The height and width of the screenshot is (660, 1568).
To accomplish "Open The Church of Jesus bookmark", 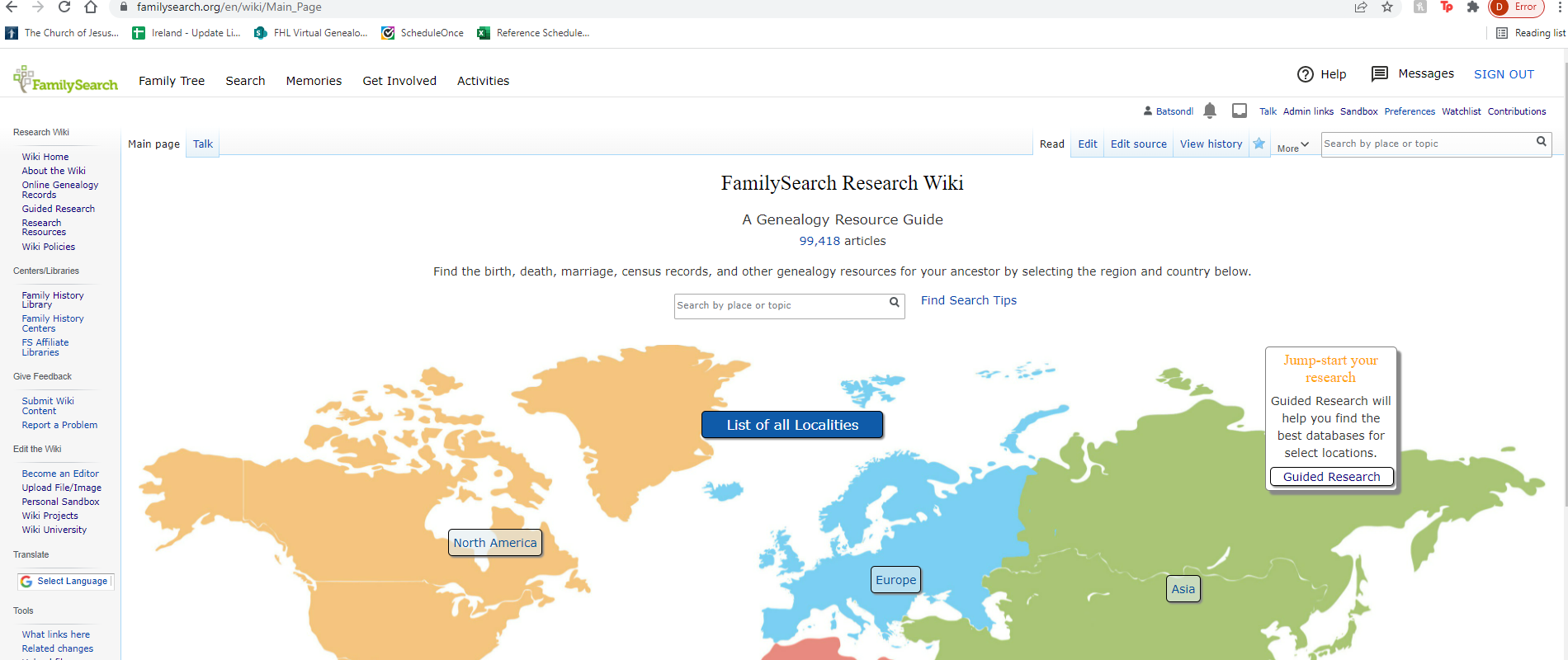I will click(x=62, y=33).
